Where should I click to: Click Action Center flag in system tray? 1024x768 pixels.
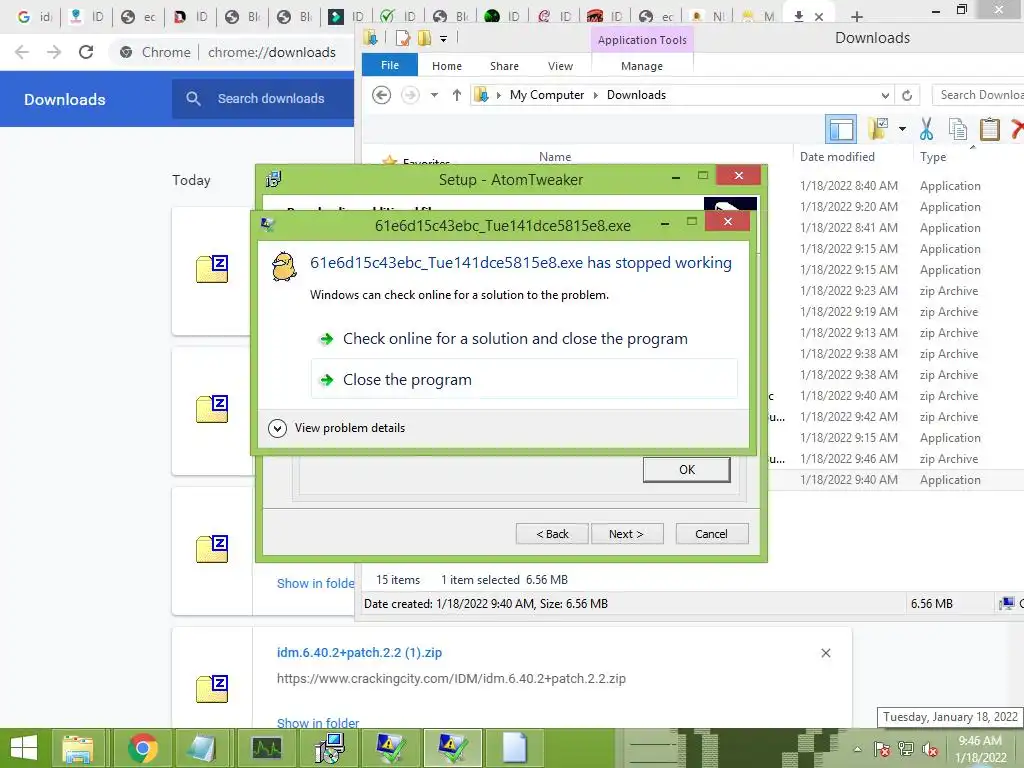click(x=882, y=749)
